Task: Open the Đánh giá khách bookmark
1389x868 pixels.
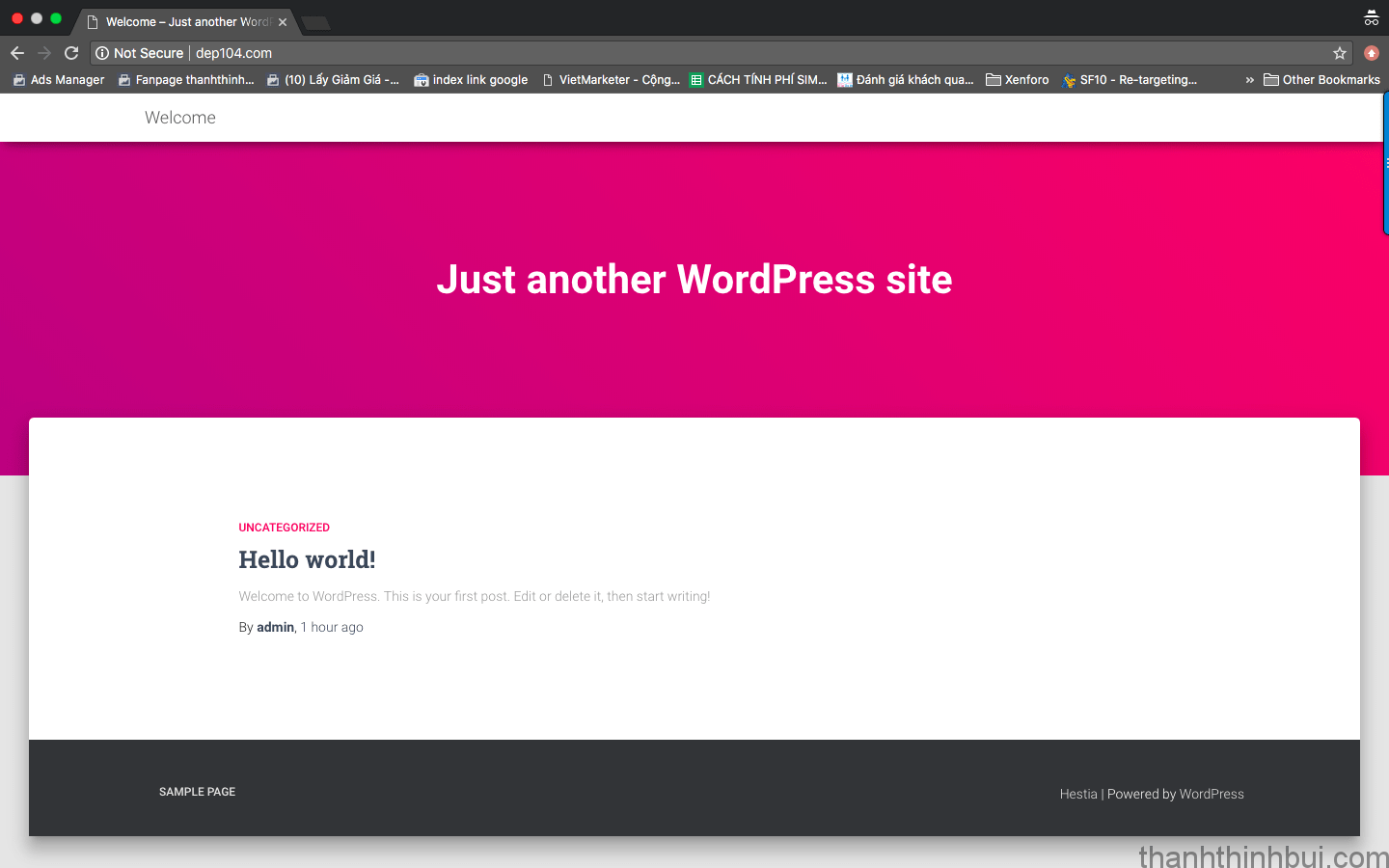Action: [906, 80]
